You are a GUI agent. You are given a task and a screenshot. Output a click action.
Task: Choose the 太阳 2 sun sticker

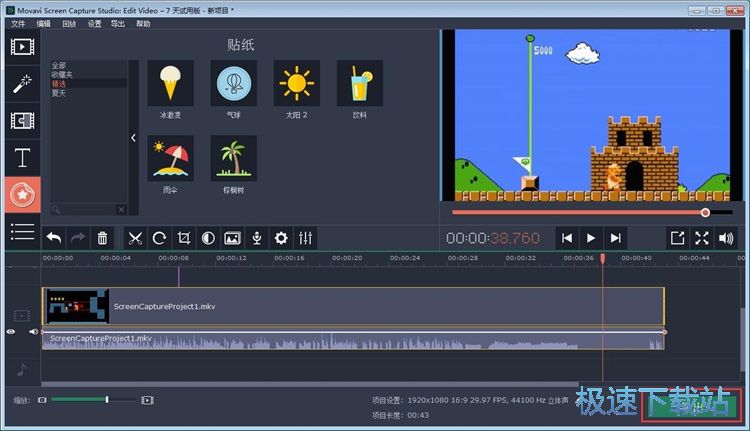tap(297, 83)
